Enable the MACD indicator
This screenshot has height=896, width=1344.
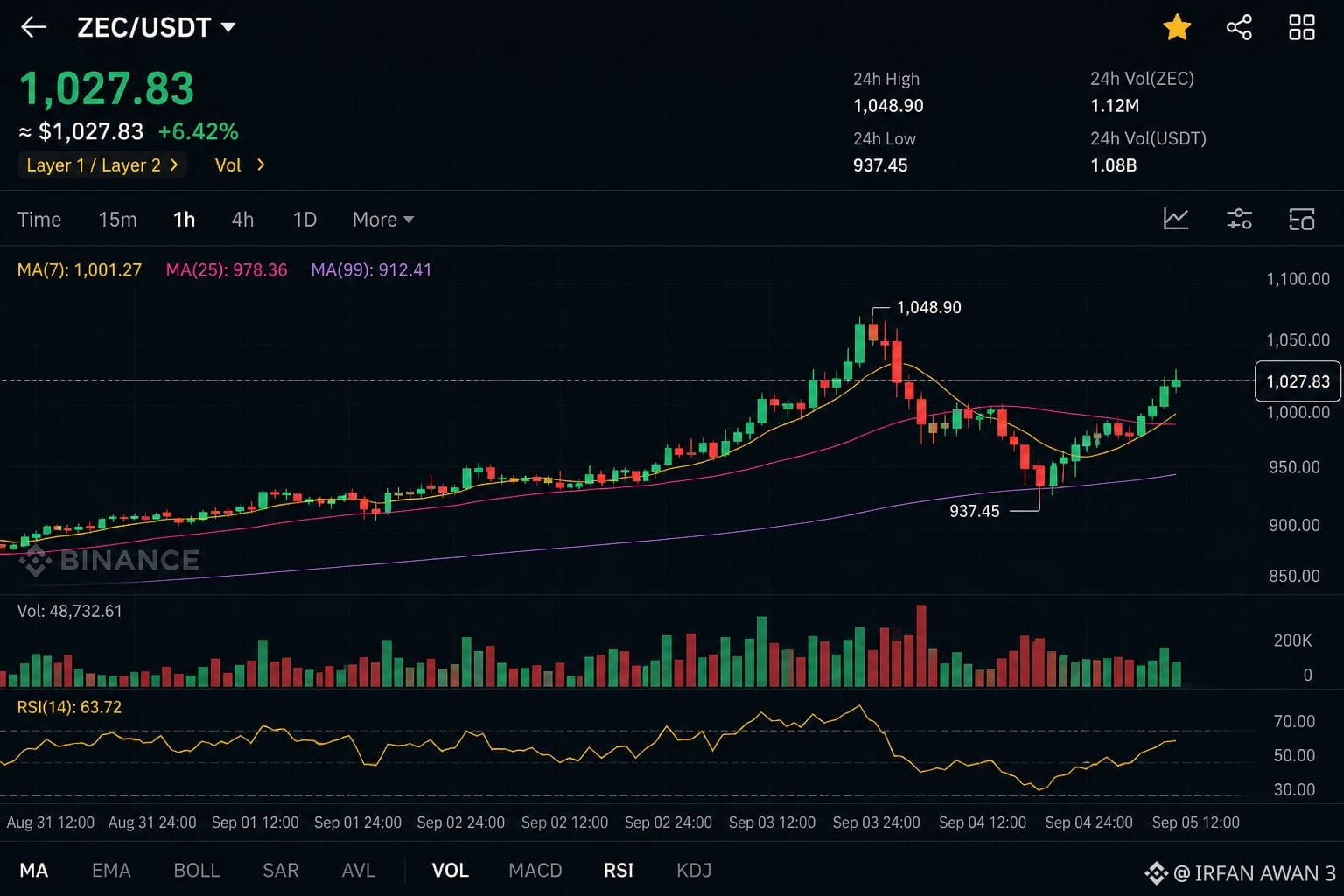[x=535, y=871]
